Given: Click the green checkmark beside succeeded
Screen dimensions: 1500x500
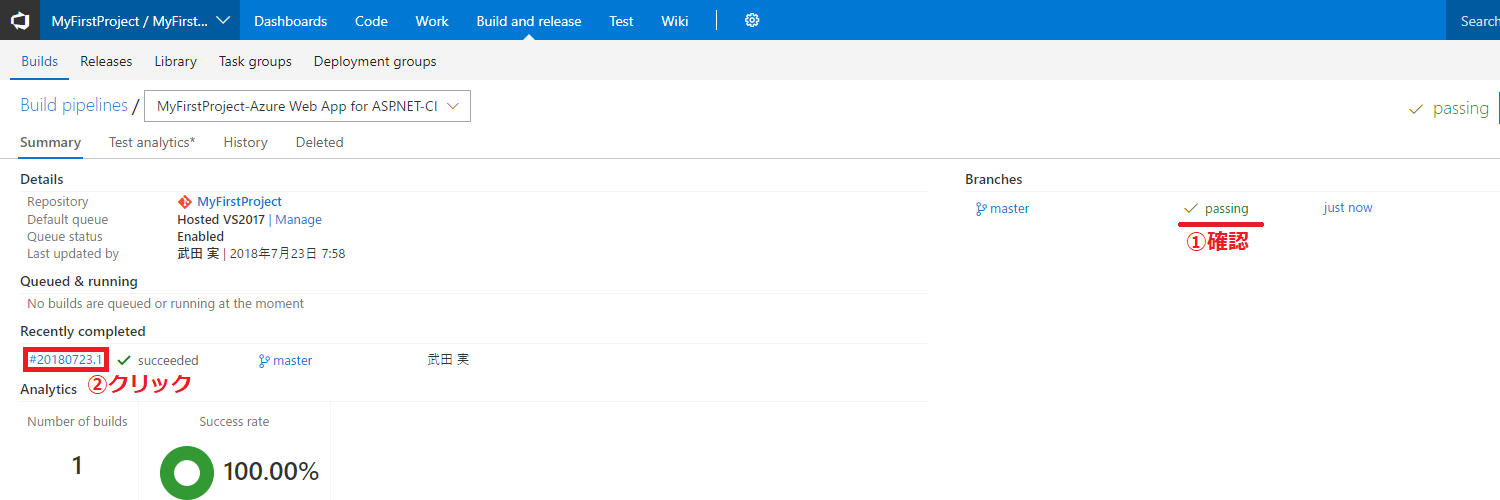Looking at the screenshot, I should point(124,360).
